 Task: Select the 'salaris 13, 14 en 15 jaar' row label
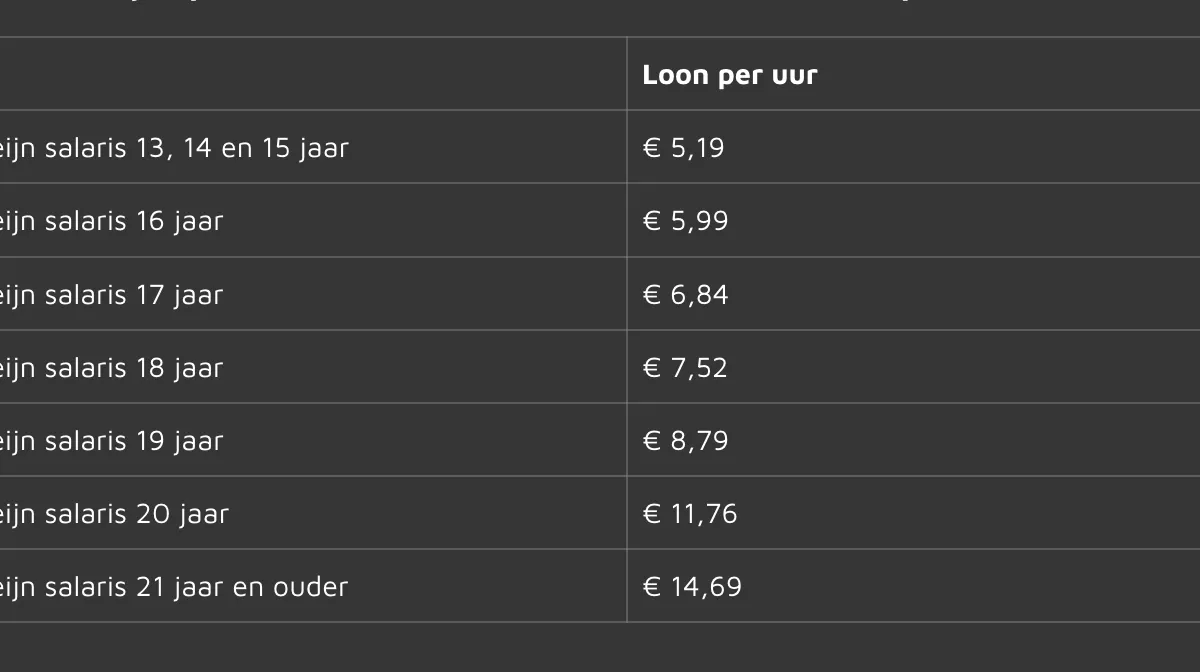tap(174, 148)
